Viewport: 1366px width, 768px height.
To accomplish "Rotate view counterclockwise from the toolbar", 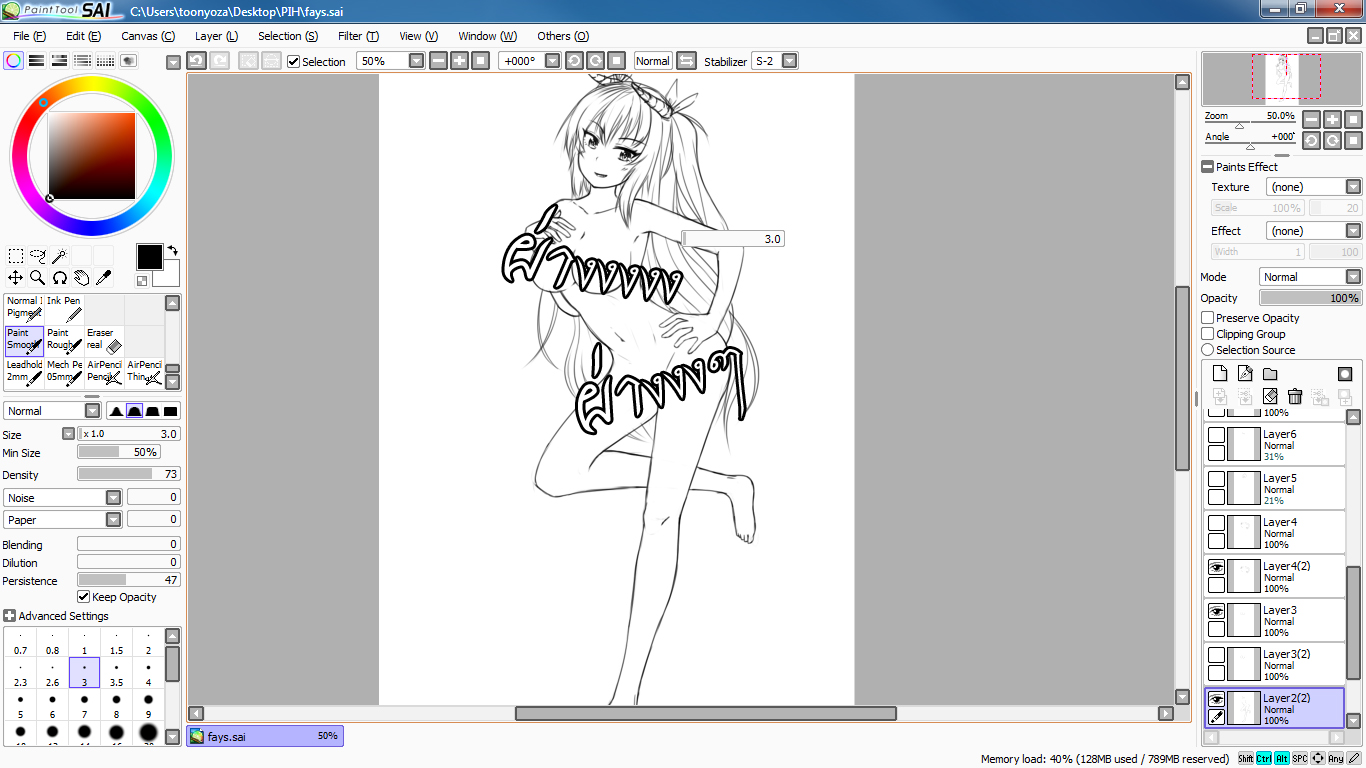I will 574,61.
